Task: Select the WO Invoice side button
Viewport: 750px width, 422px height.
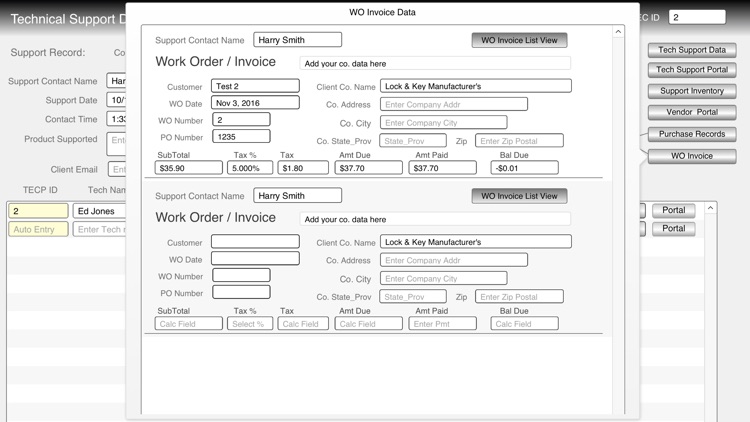Action: [692, 156]
